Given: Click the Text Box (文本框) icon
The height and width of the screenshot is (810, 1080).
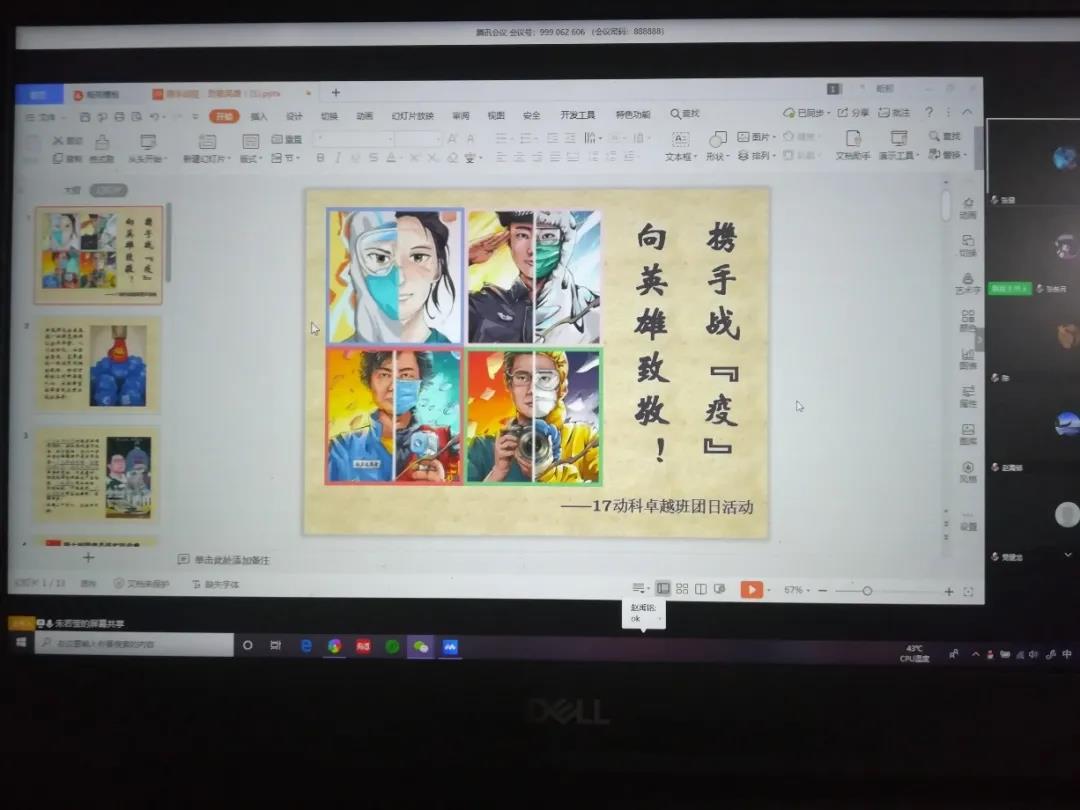Looking at the screenshot, I should coord(680,139).
